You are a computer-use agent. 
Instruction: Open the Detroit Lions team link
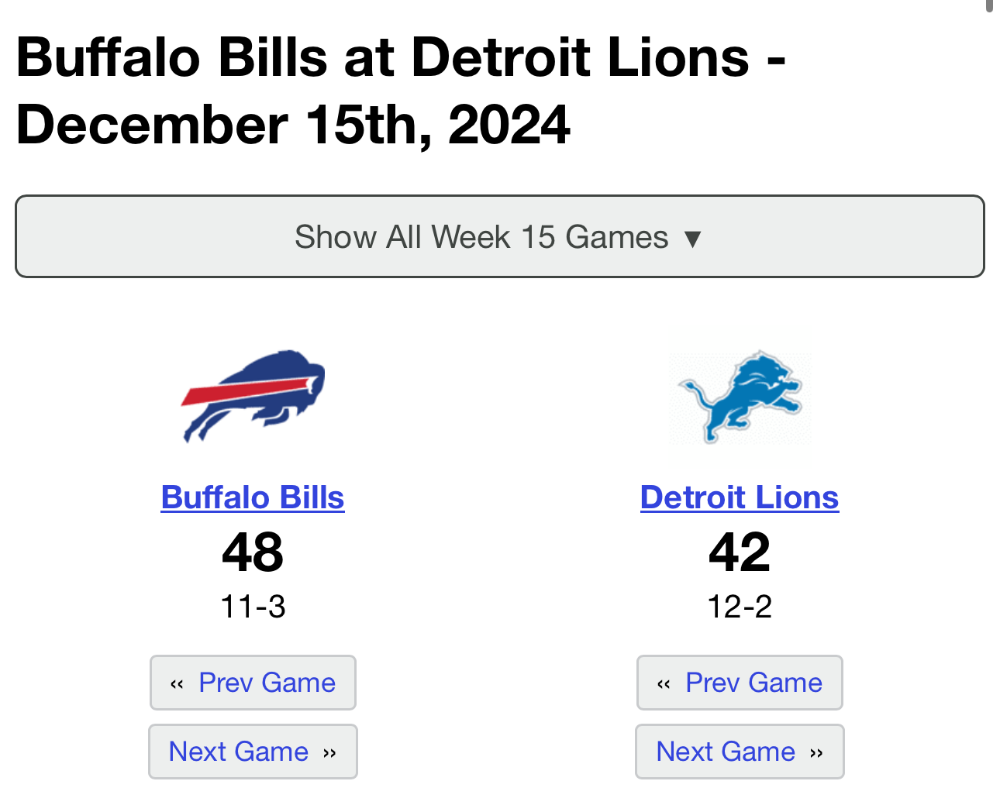[740, 498]
